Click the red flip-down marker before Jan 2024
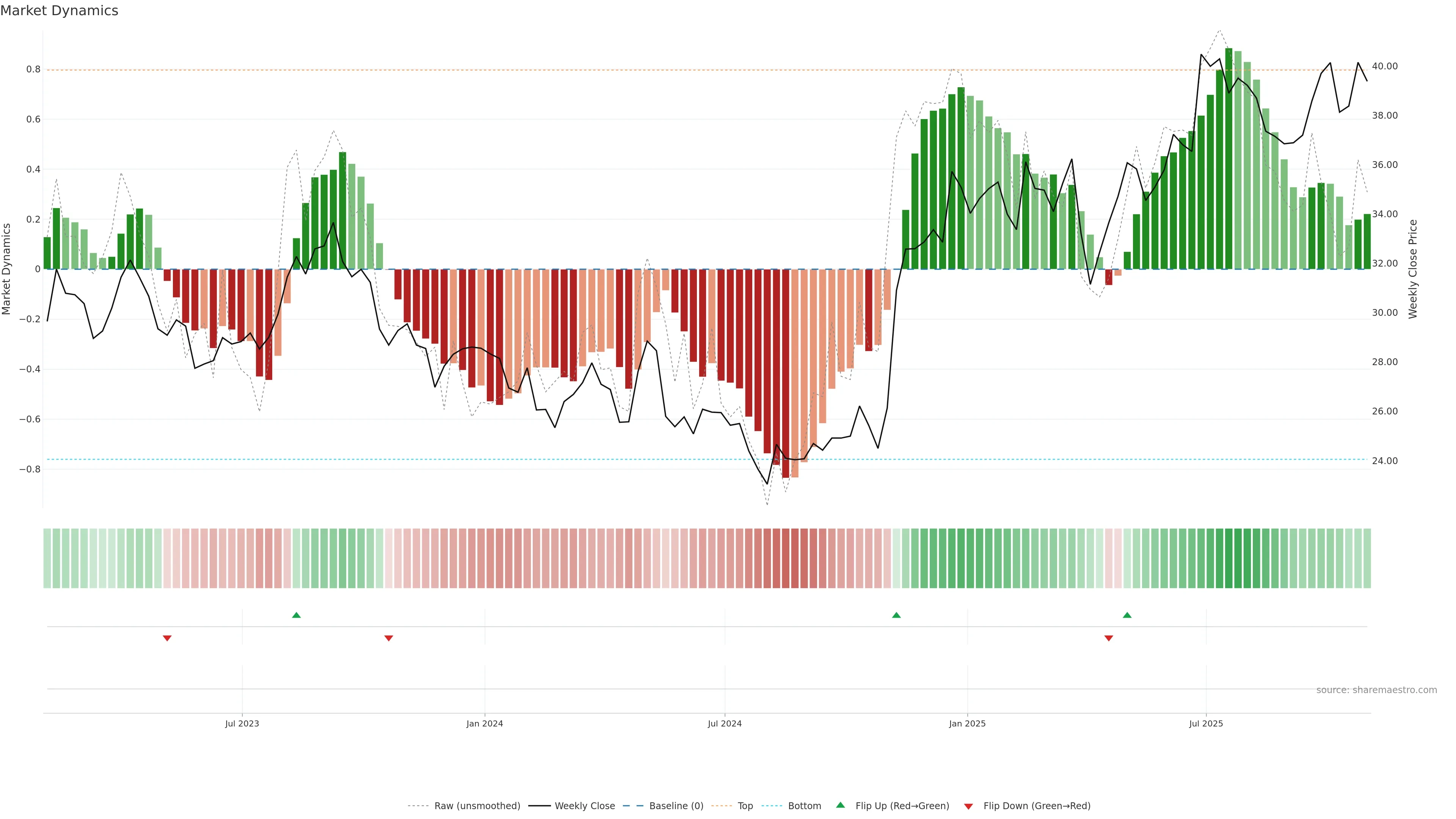The image size is (1456, 819). pos(388,638)
